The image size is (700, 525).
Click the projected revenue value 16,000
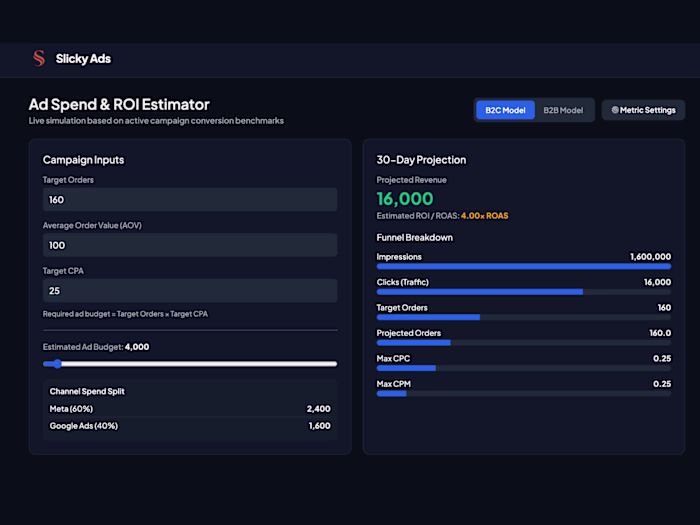[405, 199]
